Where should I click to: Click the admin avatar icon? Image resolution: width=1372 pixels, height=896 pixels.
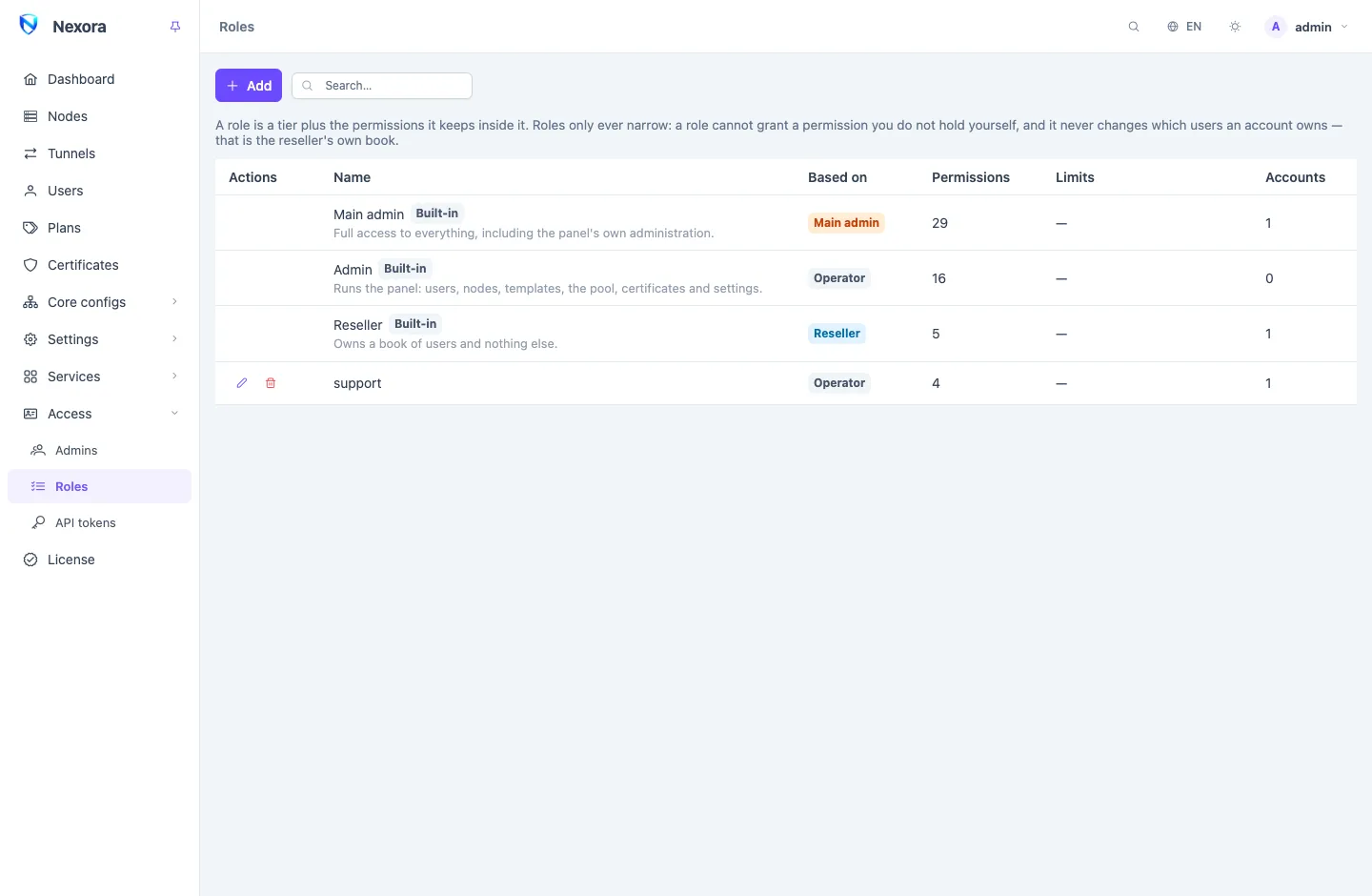pyautogui.click(x=1276, y=27)
